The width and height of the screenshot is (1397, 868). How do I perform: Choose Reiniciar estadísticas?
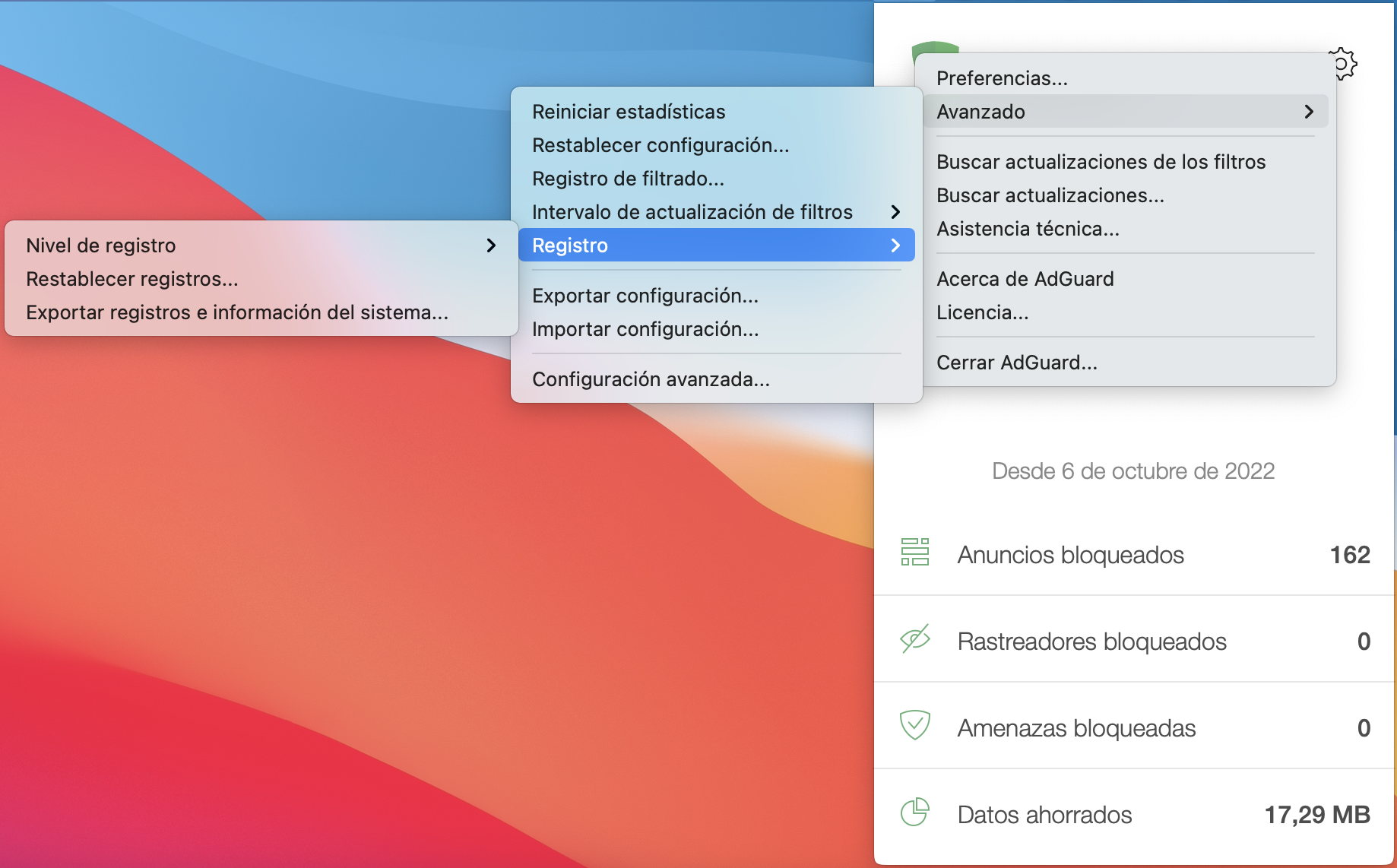pos(716,112)
